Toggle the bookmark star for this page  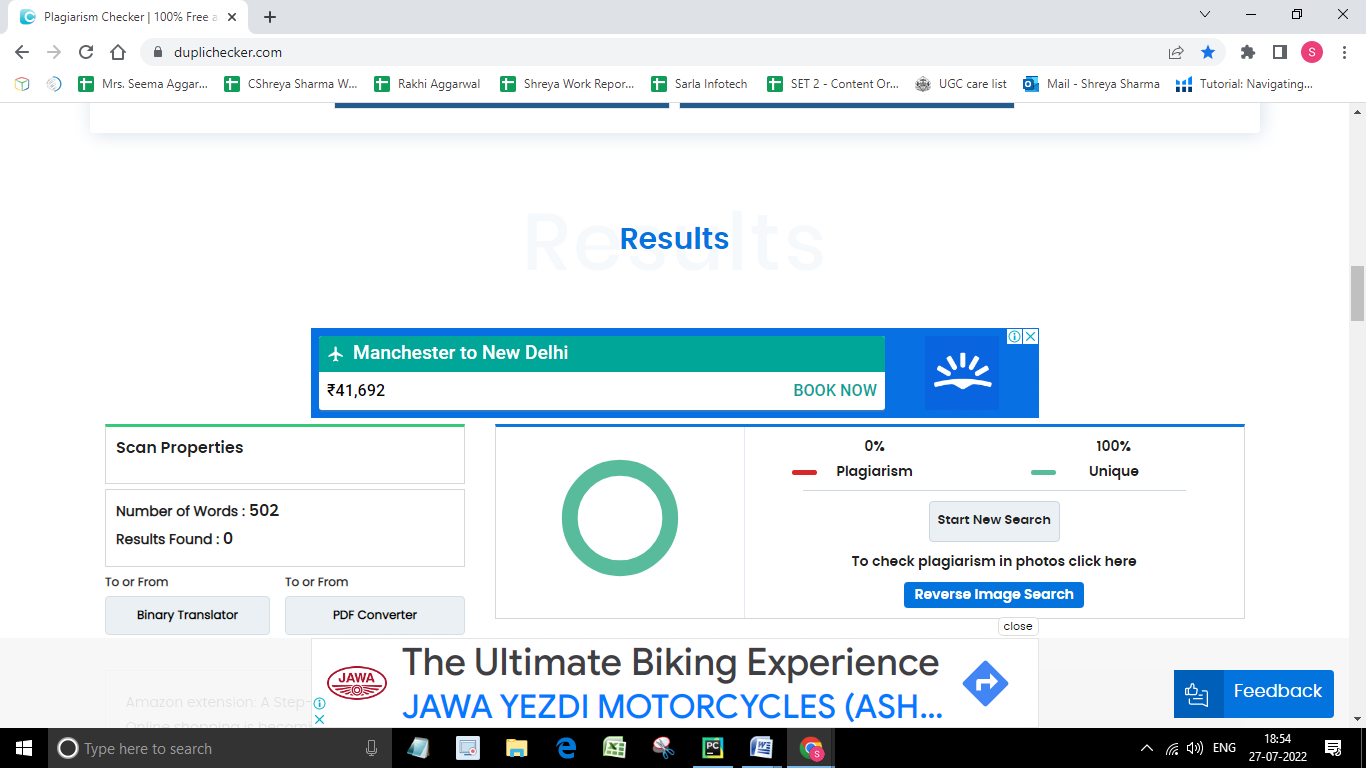[1208, 52]
